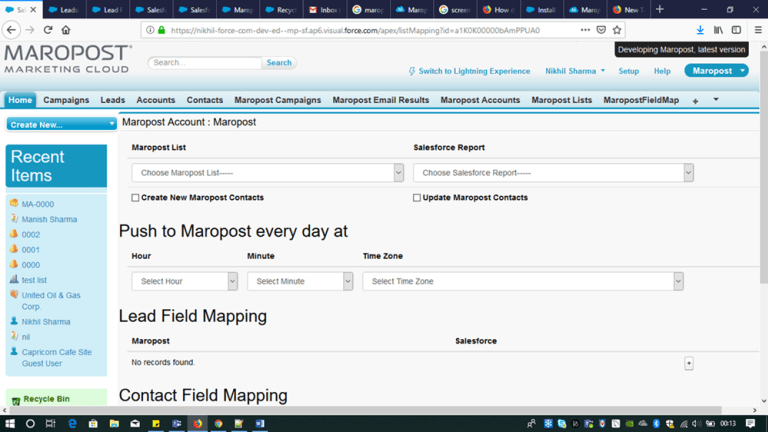Bookmark this page with the star icon
Image resolution: width=768 pixels, height=432 pixels.
tap(617, 30)
